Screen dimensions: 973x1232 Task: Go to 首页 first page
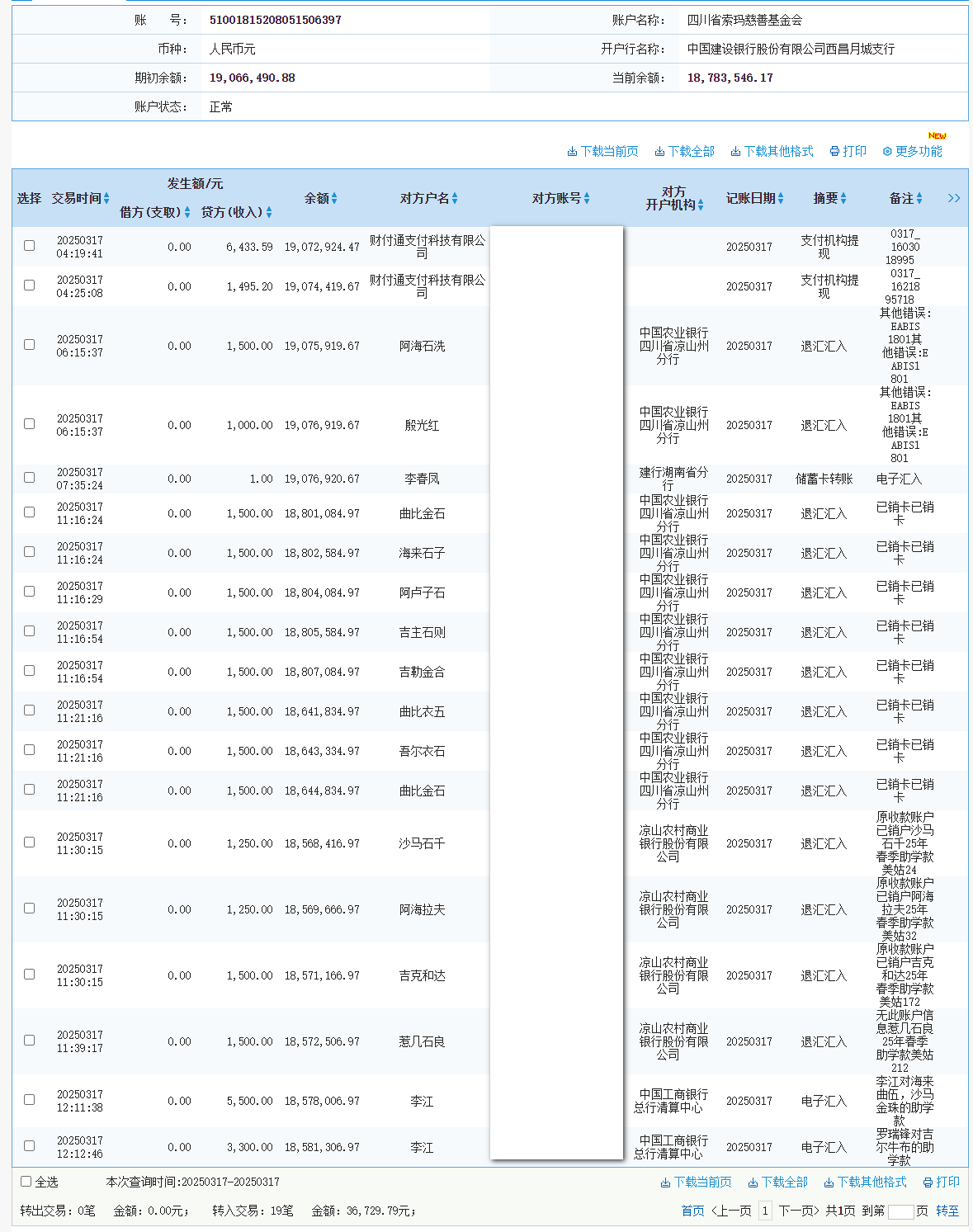click(692, 1211)
